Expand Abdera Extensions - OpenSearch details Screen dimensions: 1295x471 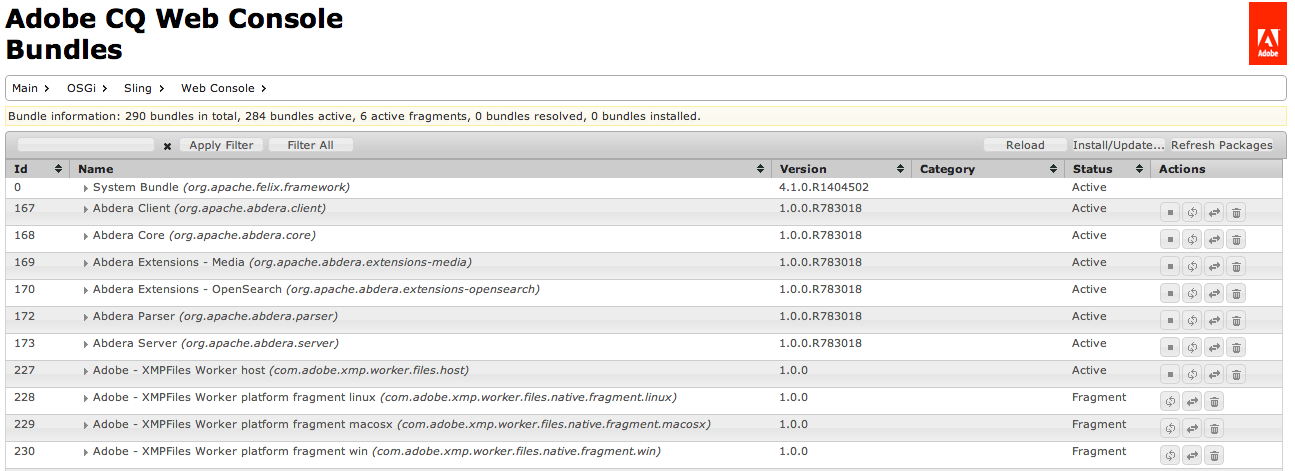pyautogui.click(x=86, y=290)
